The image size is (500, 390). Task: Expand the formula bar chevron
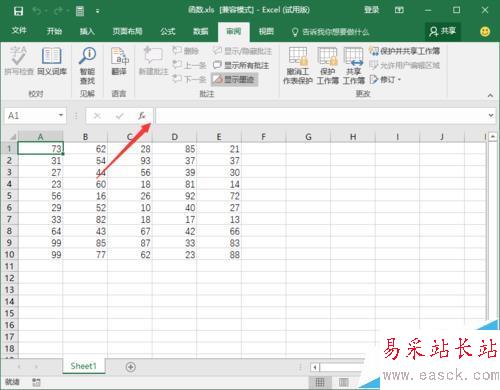(491, 115)
